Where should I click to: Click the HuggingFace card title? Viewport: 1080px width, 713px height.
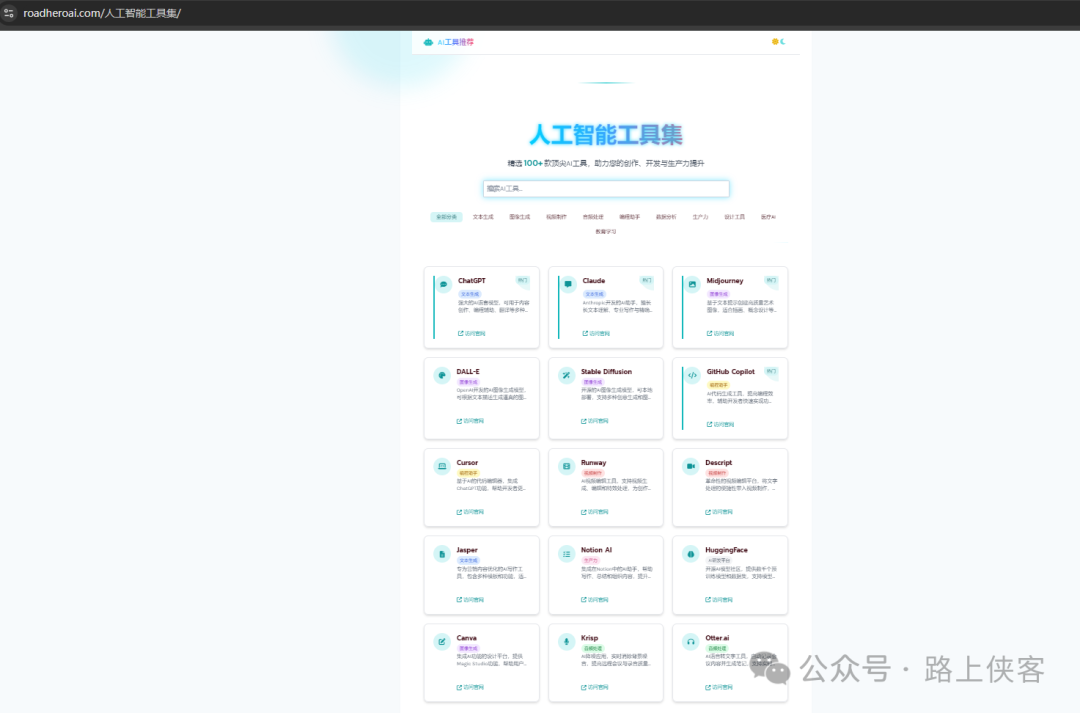click(726, 550)
